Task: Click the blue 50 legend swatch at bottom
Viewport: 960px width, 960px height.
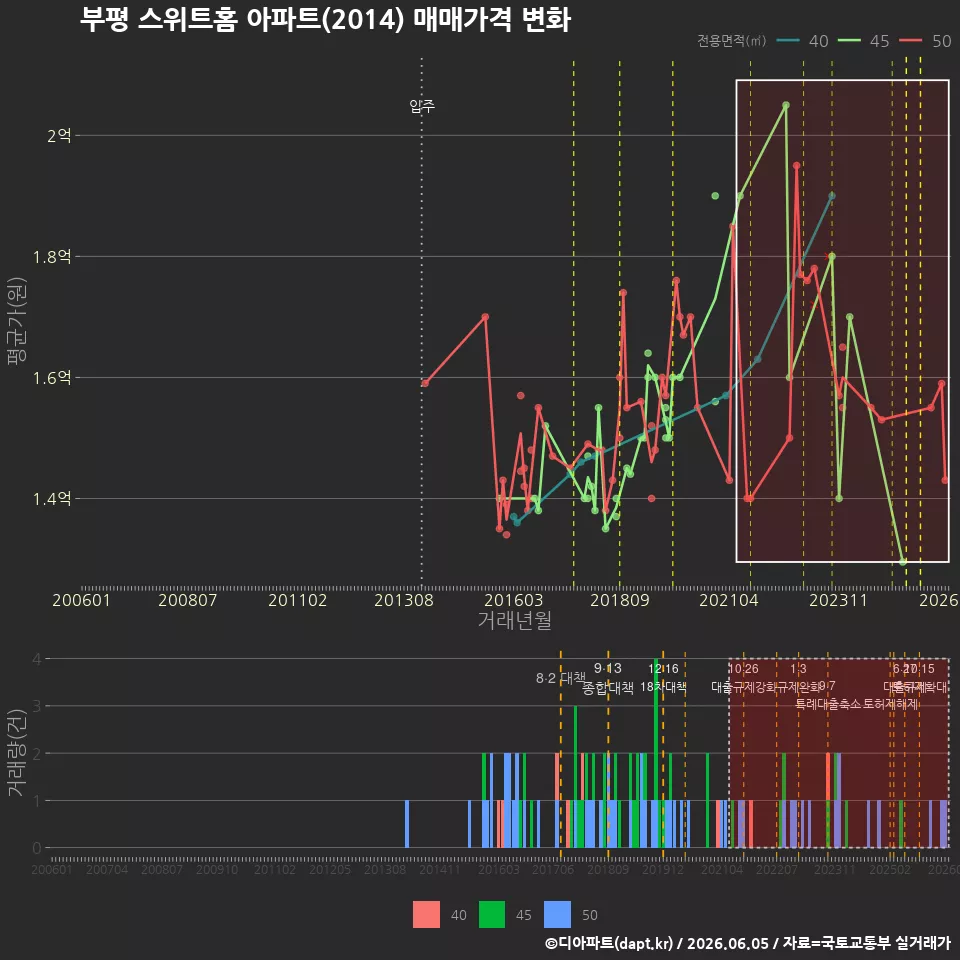Action: click(x=557, y=915)
